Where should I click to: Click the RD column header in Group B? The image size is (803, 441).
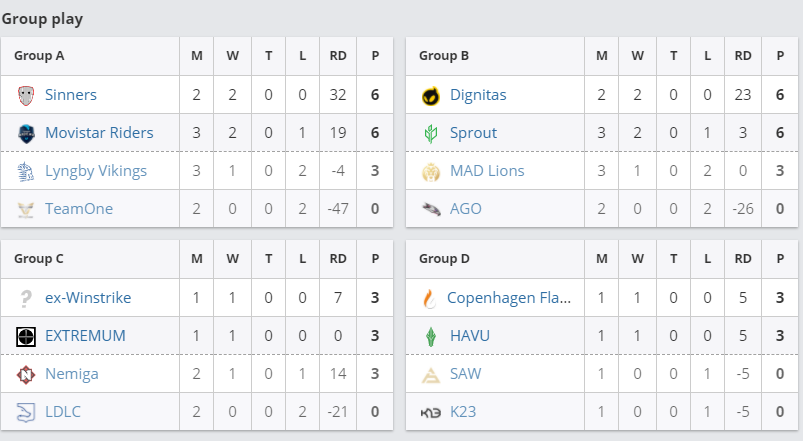(x=743, y=56)
